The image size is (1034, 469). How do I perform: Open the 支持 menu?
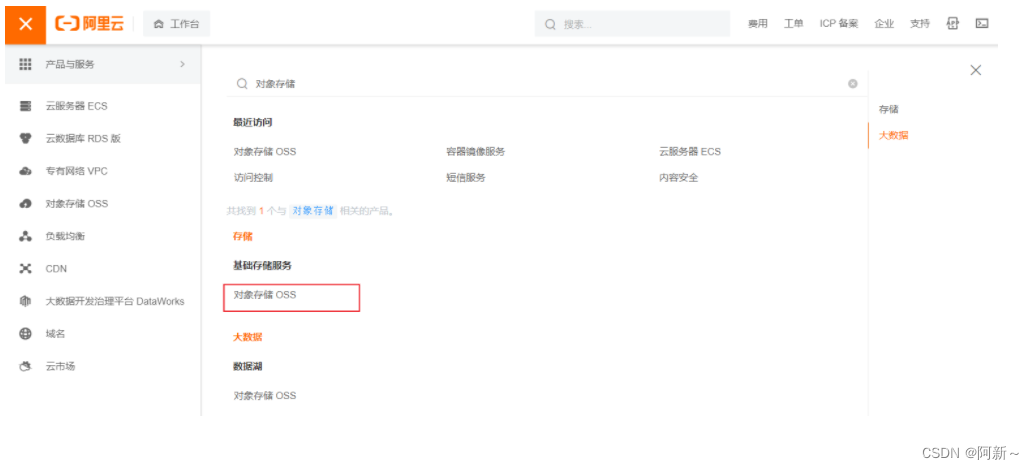pos(919,24)
